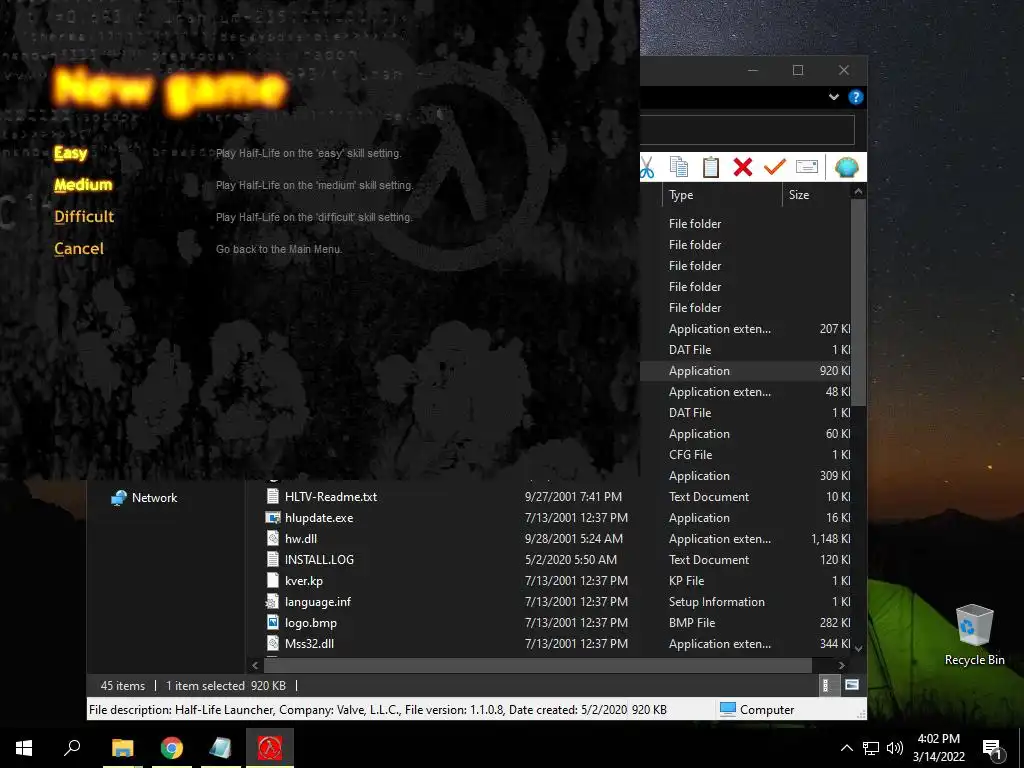Click the vertical scrollbar thumb
Viewport: 1024px width, 768px height.
pyautogui.click(x=858, y=302)
